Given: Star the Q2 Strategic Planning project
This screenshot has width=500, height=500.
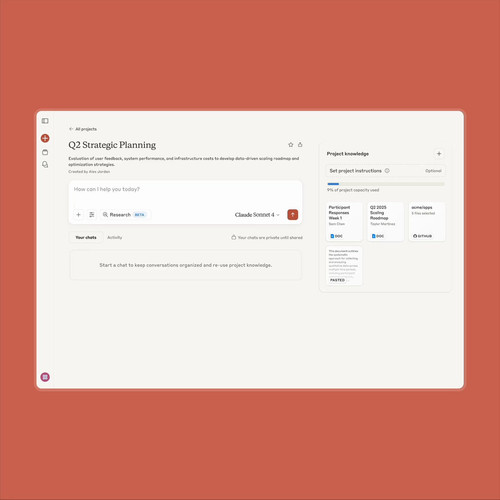Looking at the screenshot, I should [x=291, y=145].
